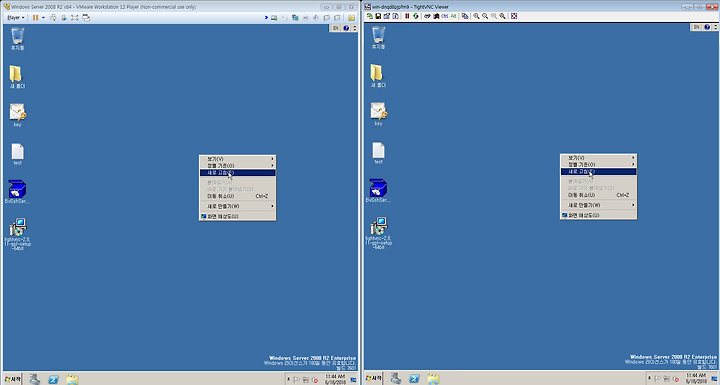Switch VMware Player to Unity mode

point(85,17)
